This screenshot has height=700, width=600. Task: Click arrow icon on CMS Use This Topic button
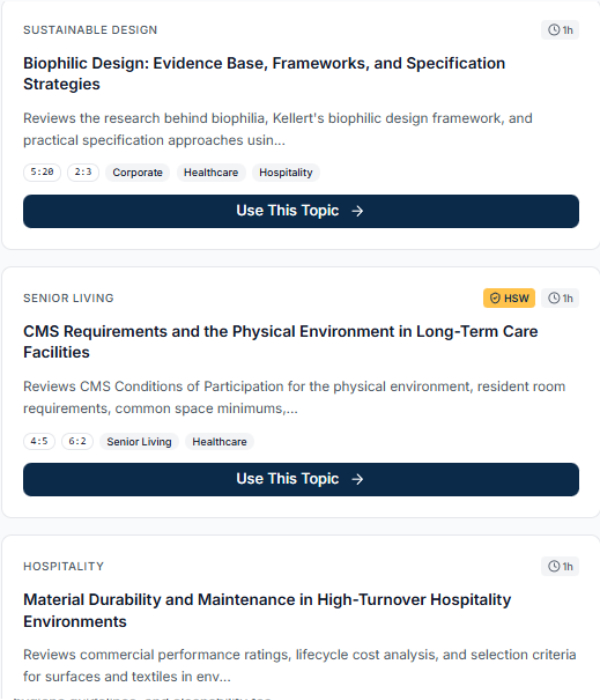pos(358,479)
